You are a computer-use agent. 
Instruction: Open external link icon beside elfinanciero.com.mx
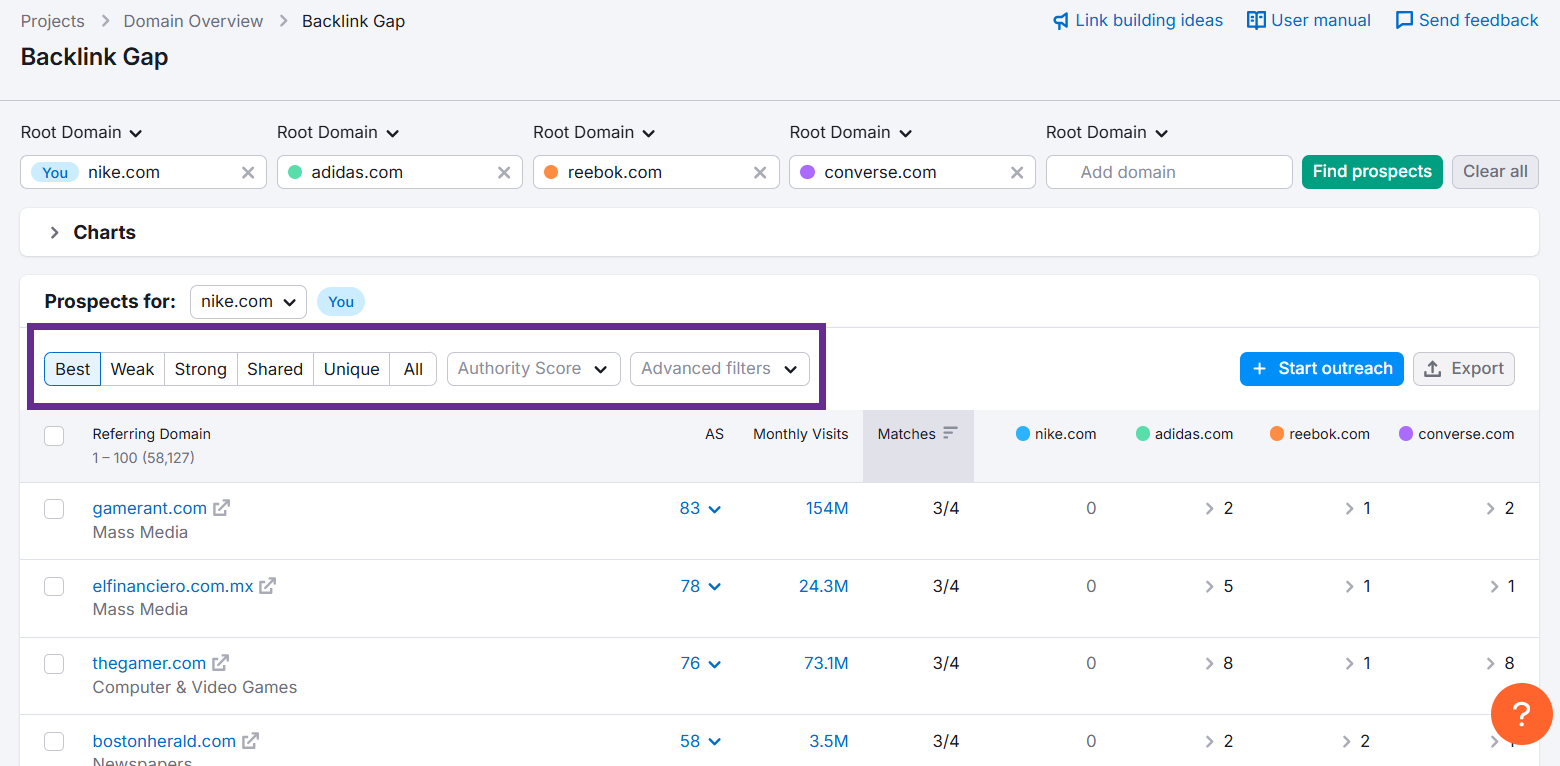tap(268, 586)
